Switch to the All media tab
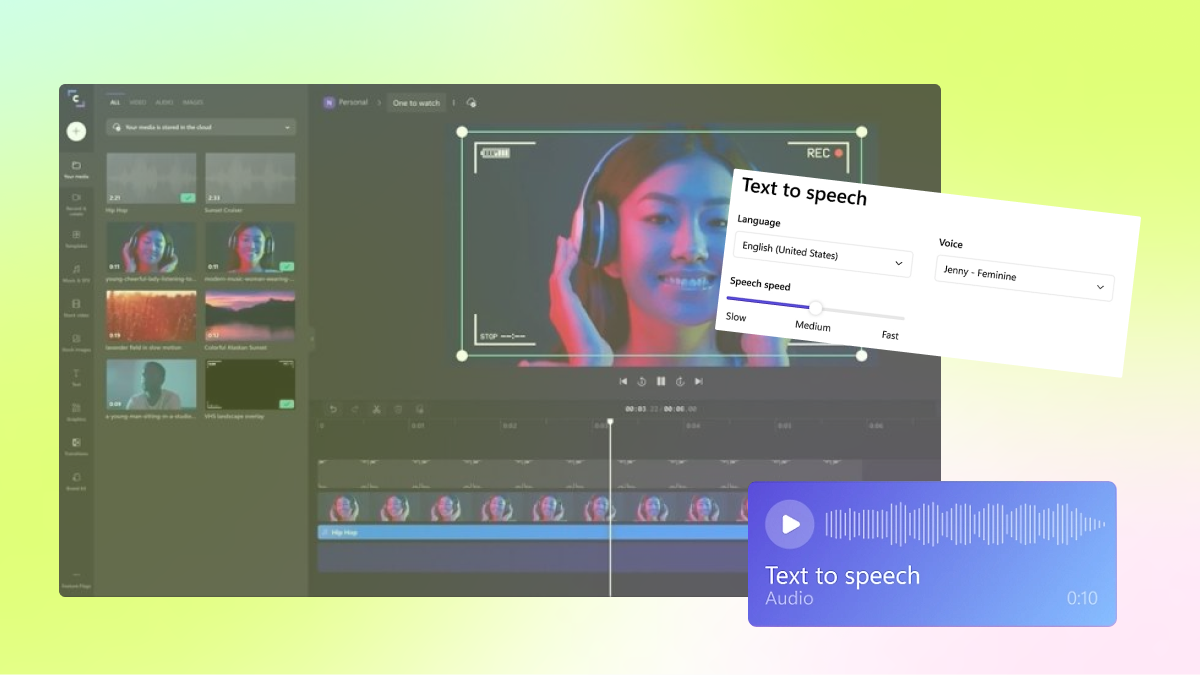This screenshot has width=1200, height=675. click(115, 102)
